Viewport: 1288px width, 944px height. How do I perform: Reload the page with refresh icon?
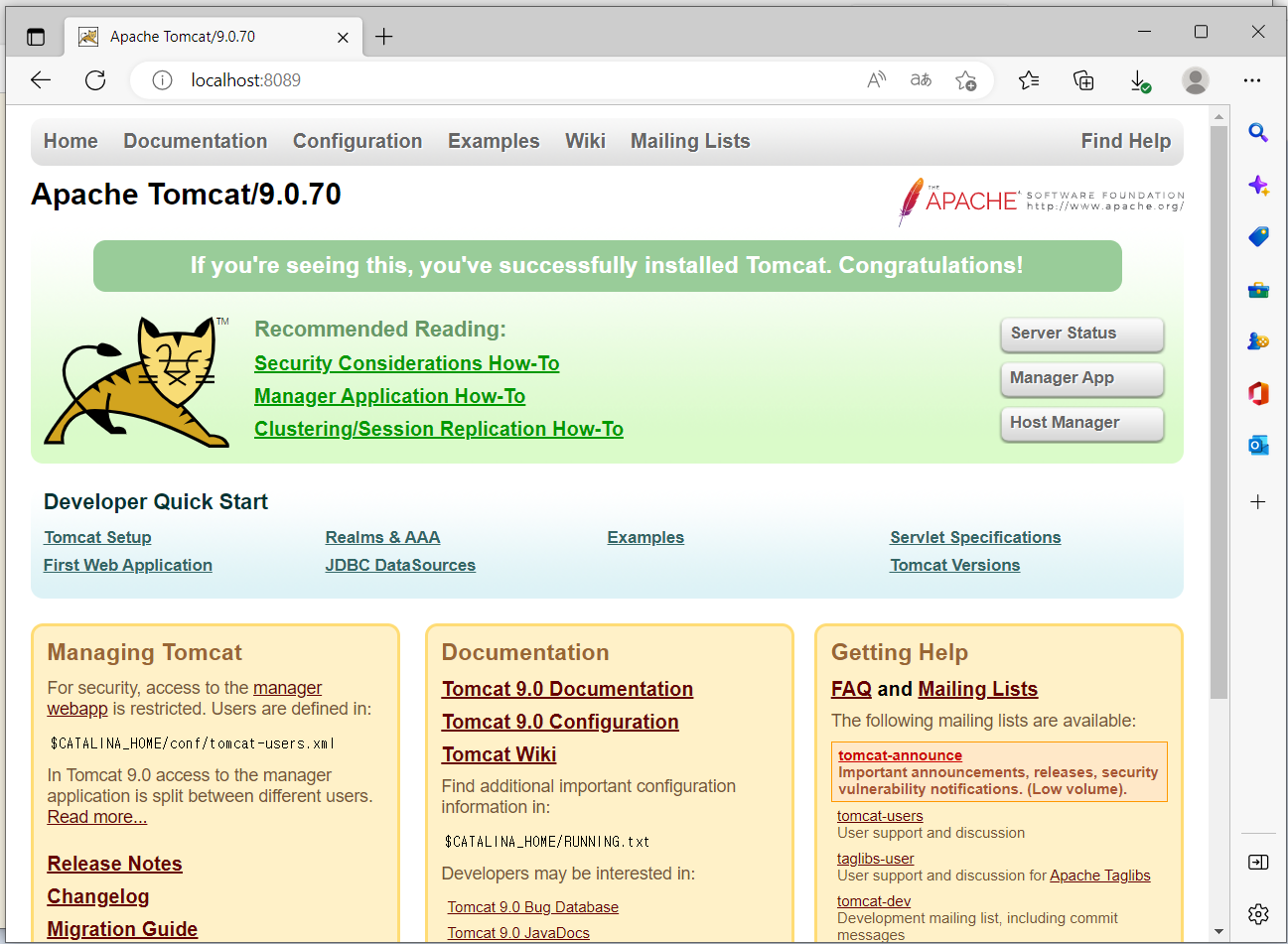[95, 80]
